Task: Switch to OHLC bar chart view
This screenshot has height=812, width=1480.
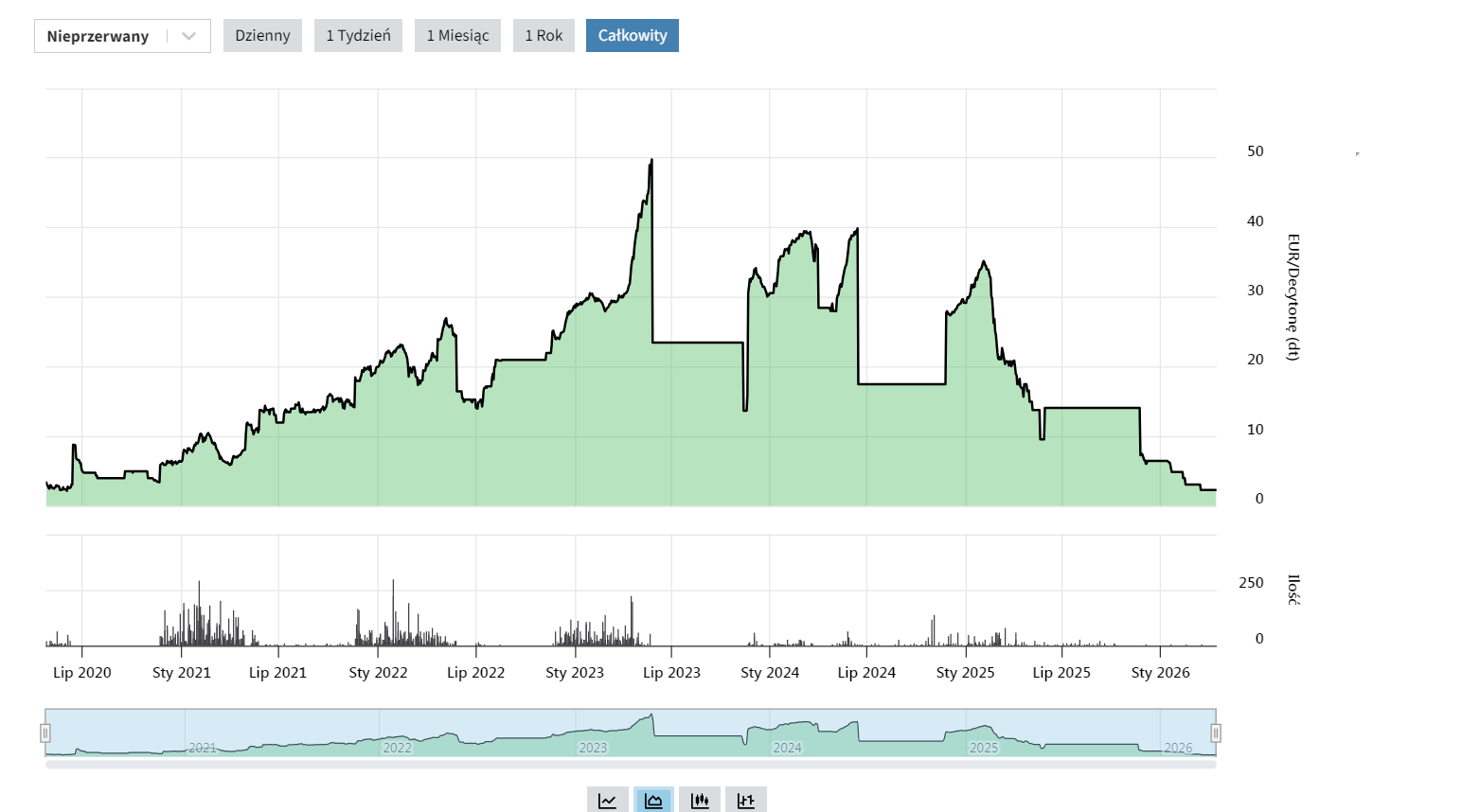Action: [x=746, y=800]
